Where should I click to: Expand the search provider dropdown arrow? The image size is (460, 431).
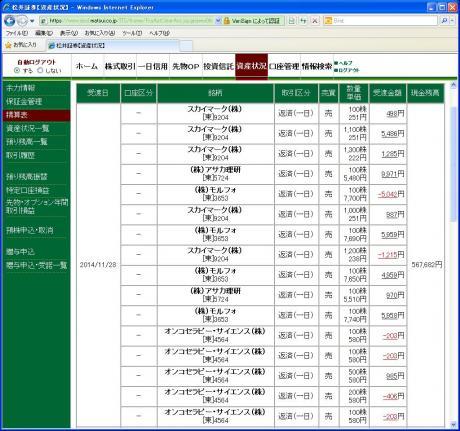tap(452, 21)
